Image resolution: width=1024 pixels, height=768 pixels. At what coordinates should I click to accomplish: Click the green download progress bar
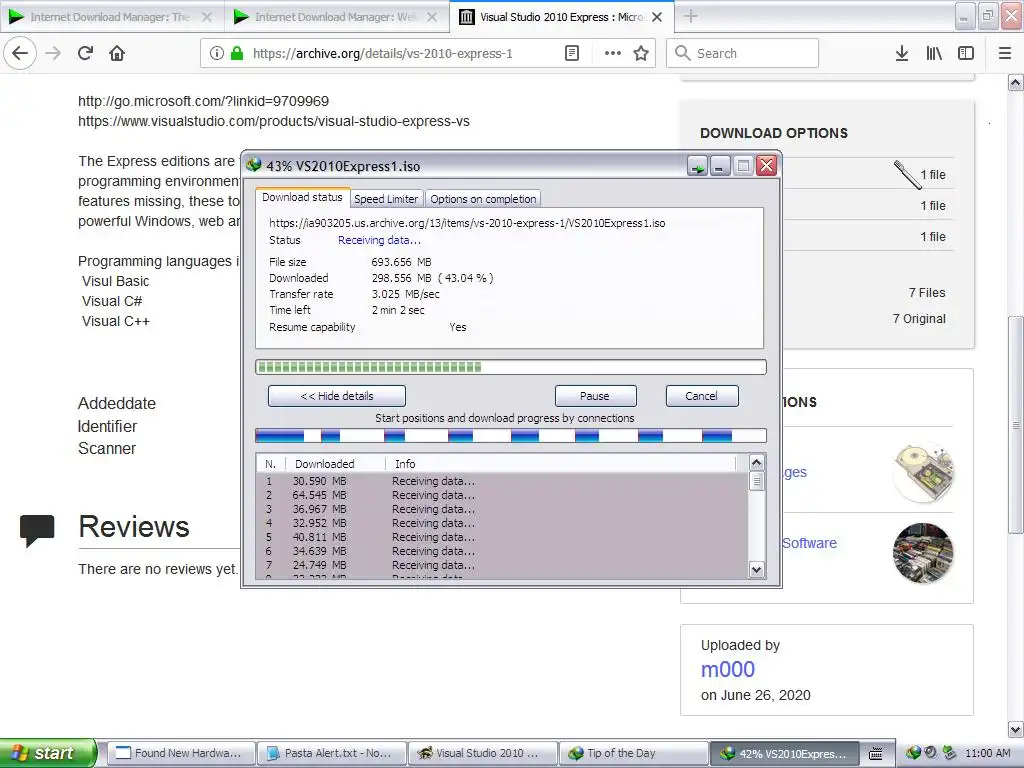pos(511,367)
